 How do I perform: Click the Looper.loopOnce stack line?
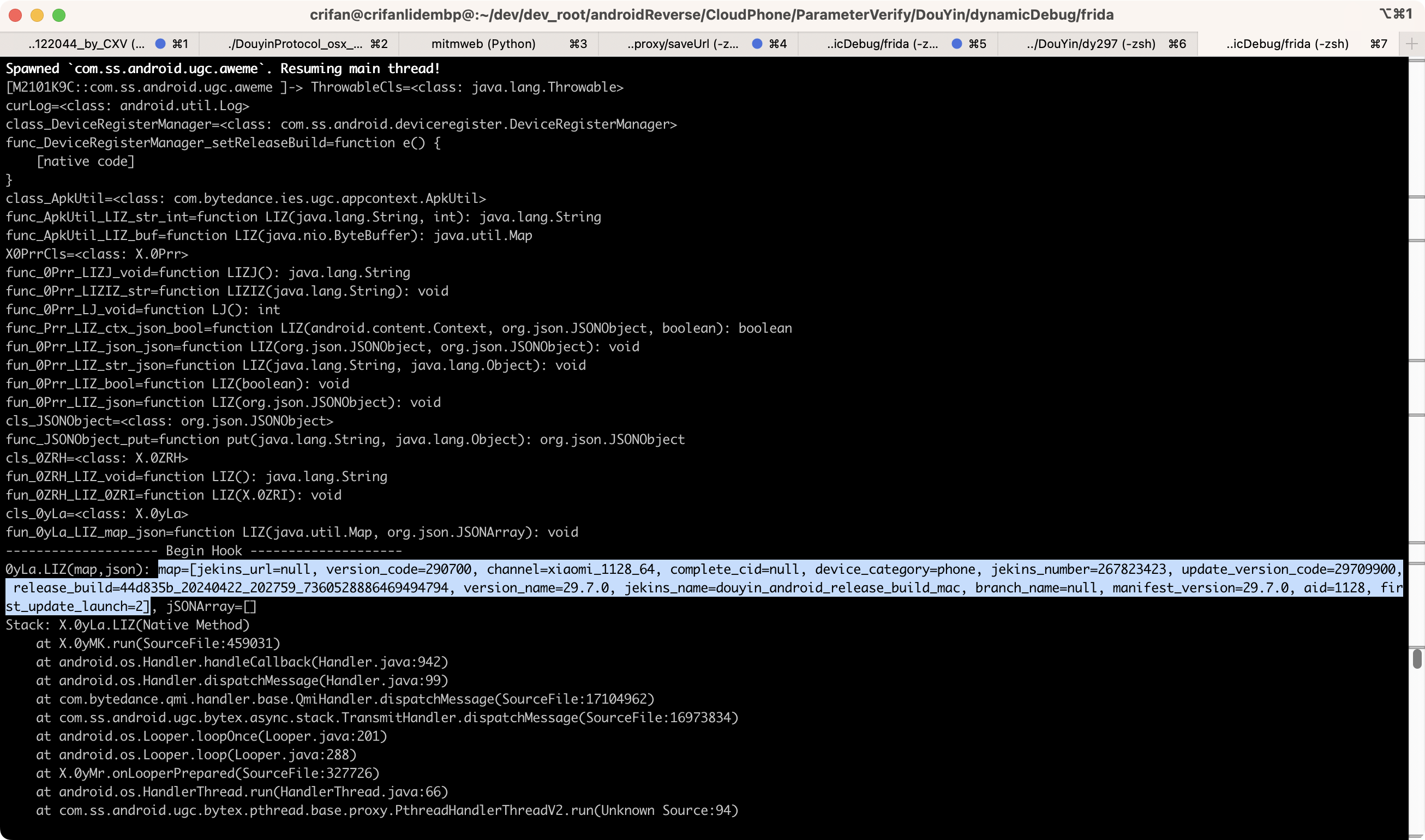(212, 736)
